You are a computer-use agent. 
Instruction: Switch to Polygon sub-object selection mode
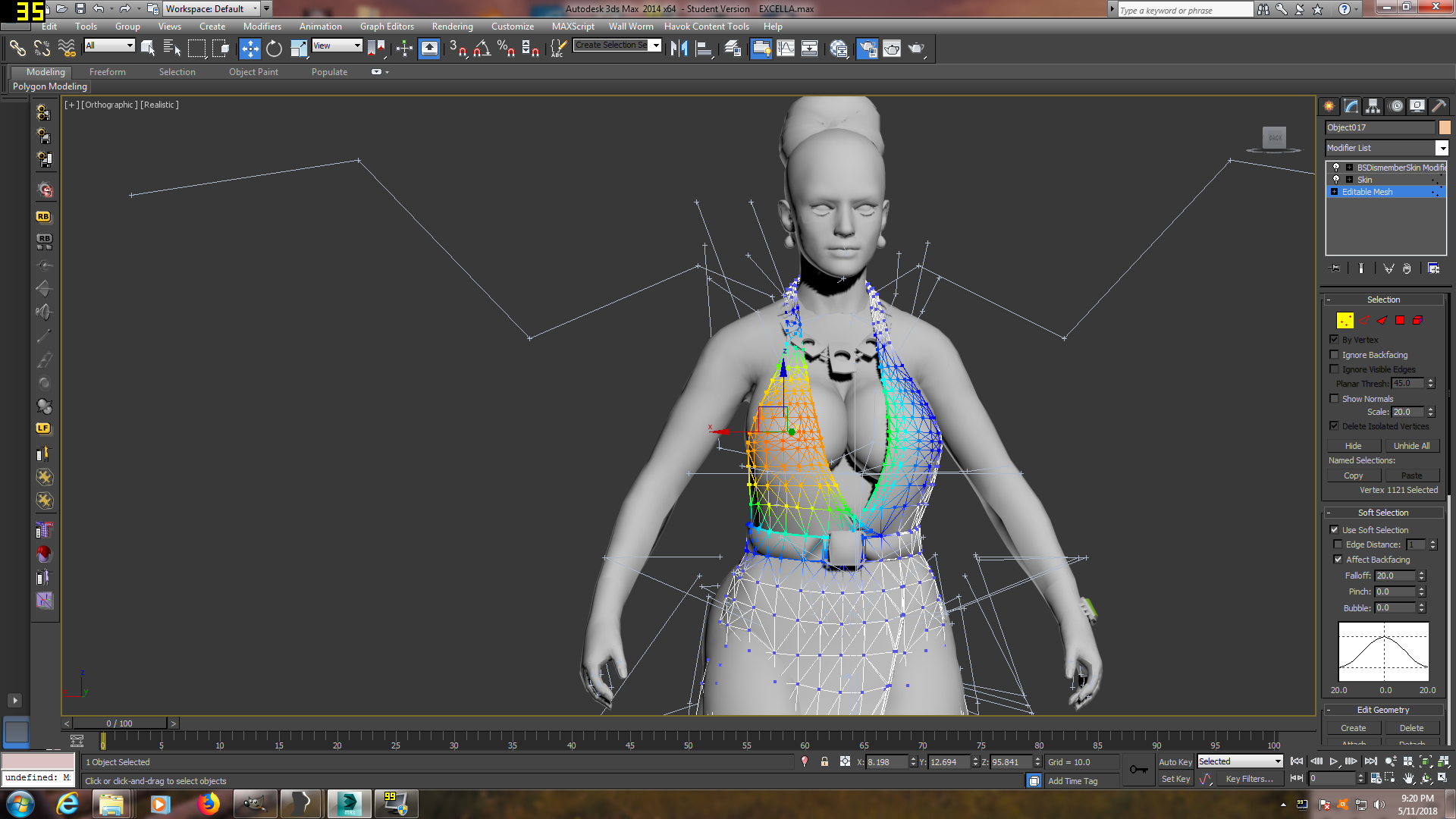pos(1400,320)
